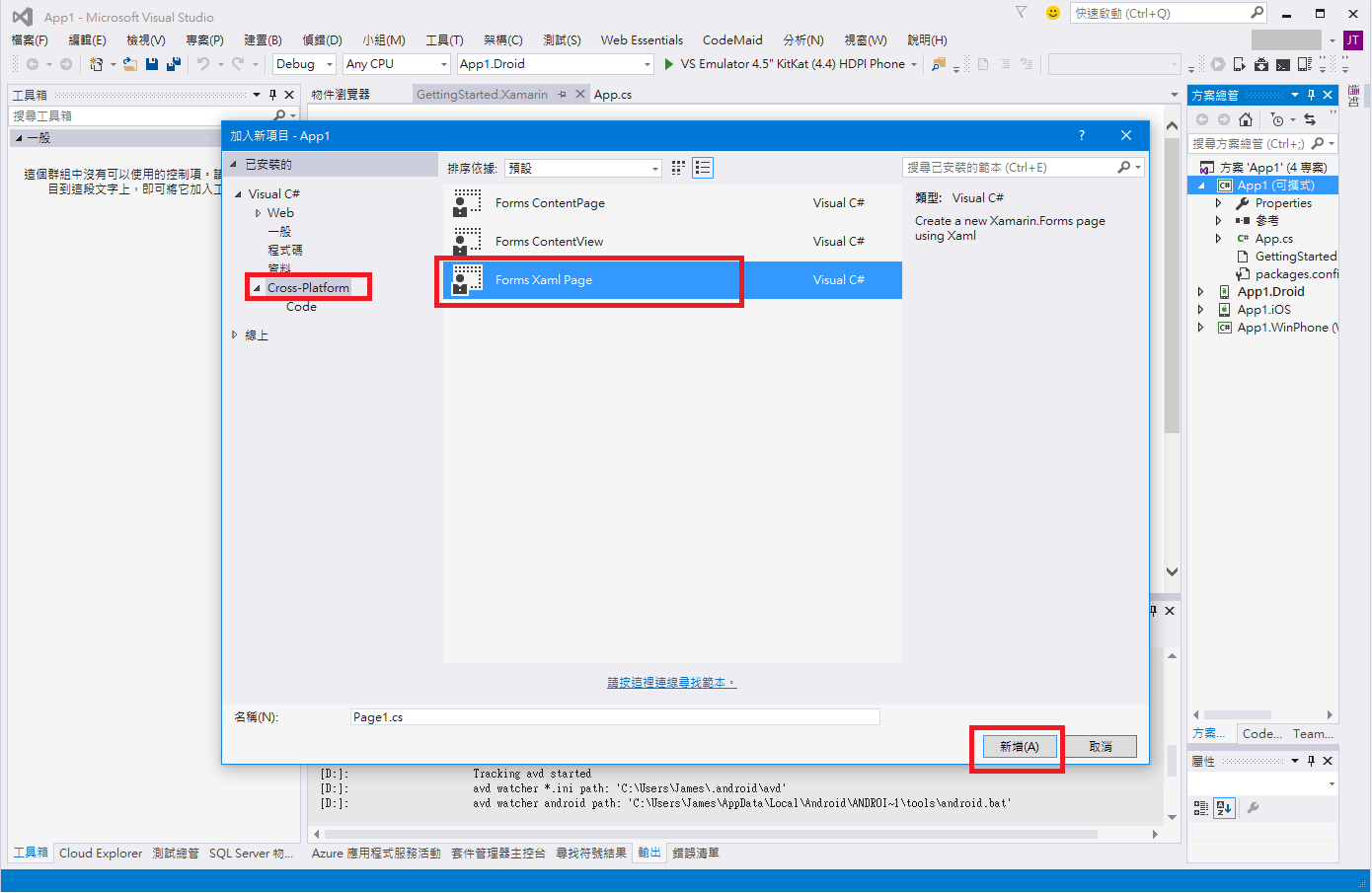
Task: Select the Forms ContentPage template
Action: (672, 203)
